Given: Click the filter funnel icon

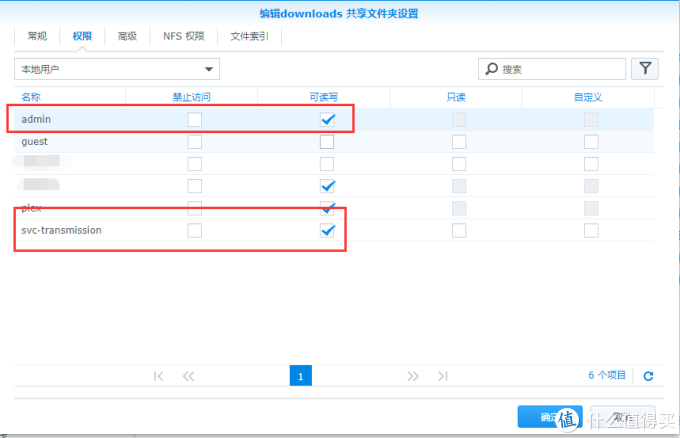Looking at the screenshot, I should [645, 69].
